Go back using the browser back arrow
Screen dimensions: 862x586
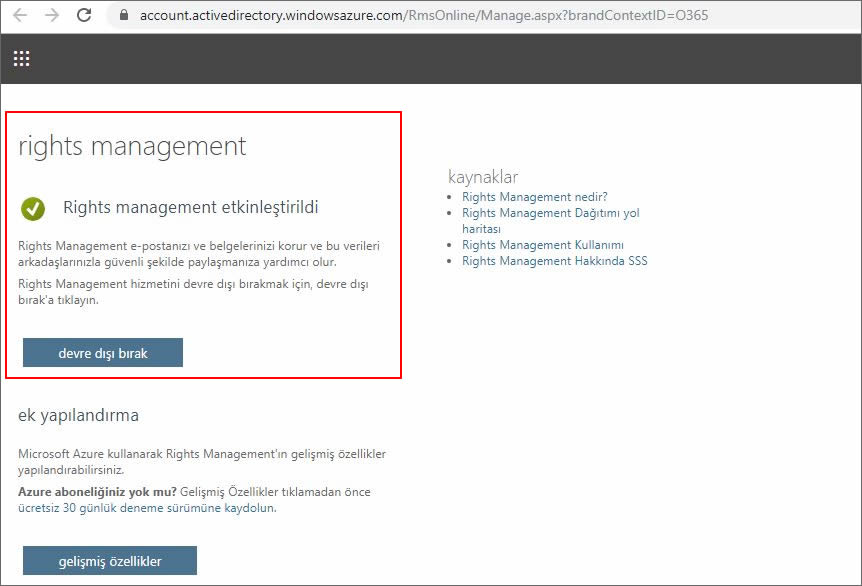coord(20,15)
